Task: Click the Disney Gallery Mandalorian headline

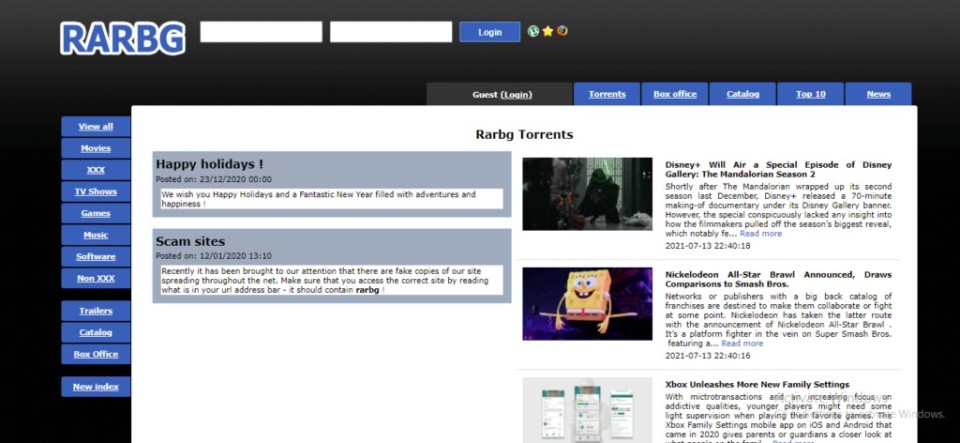Action: click(x=778, y=169)
